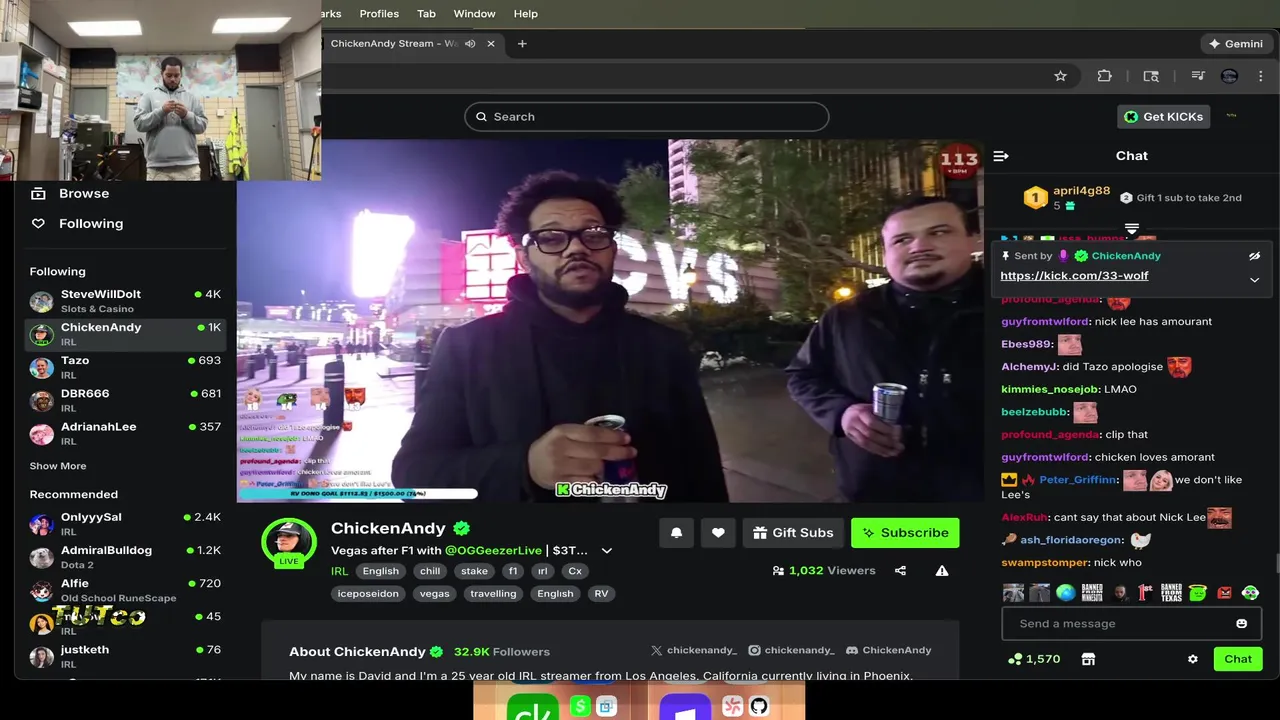Viewport: 1280px width, 720px height.
Task: Open the browser extensions puzzle icon
Action: [1104, 76]
